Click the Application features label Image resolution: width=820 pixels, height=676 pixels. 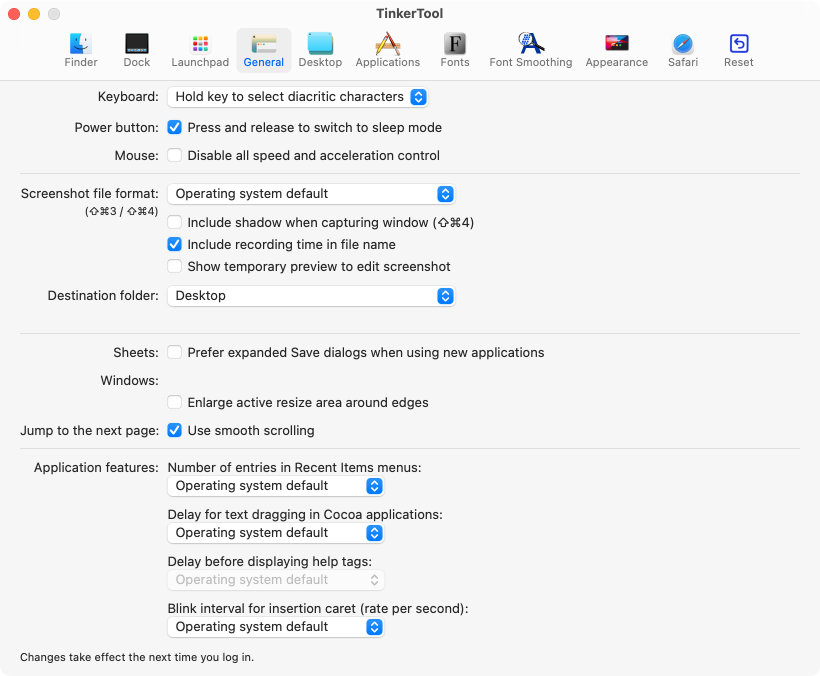(96, 467)
